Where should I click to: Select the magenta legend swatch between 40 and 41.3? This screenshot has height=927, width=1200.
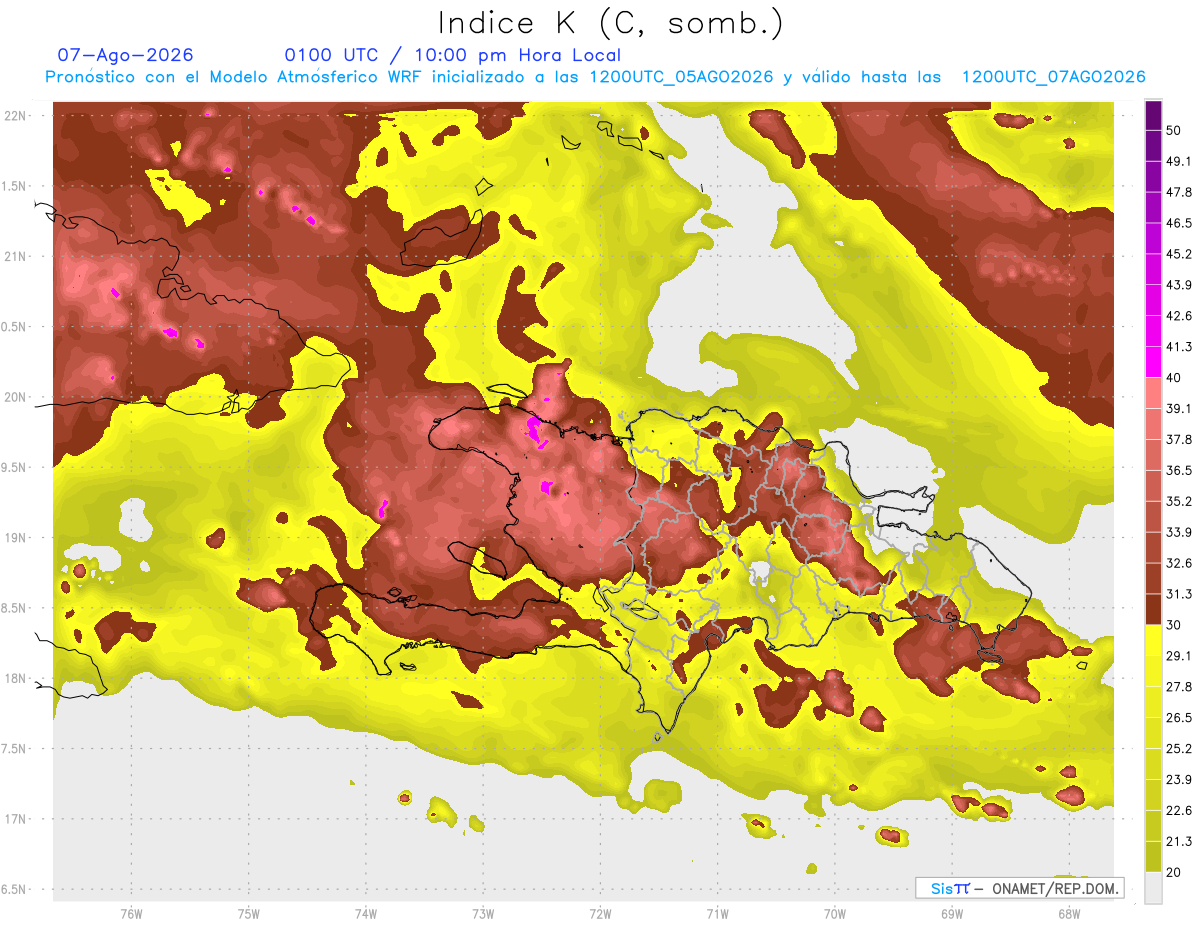coord(1153,362)
